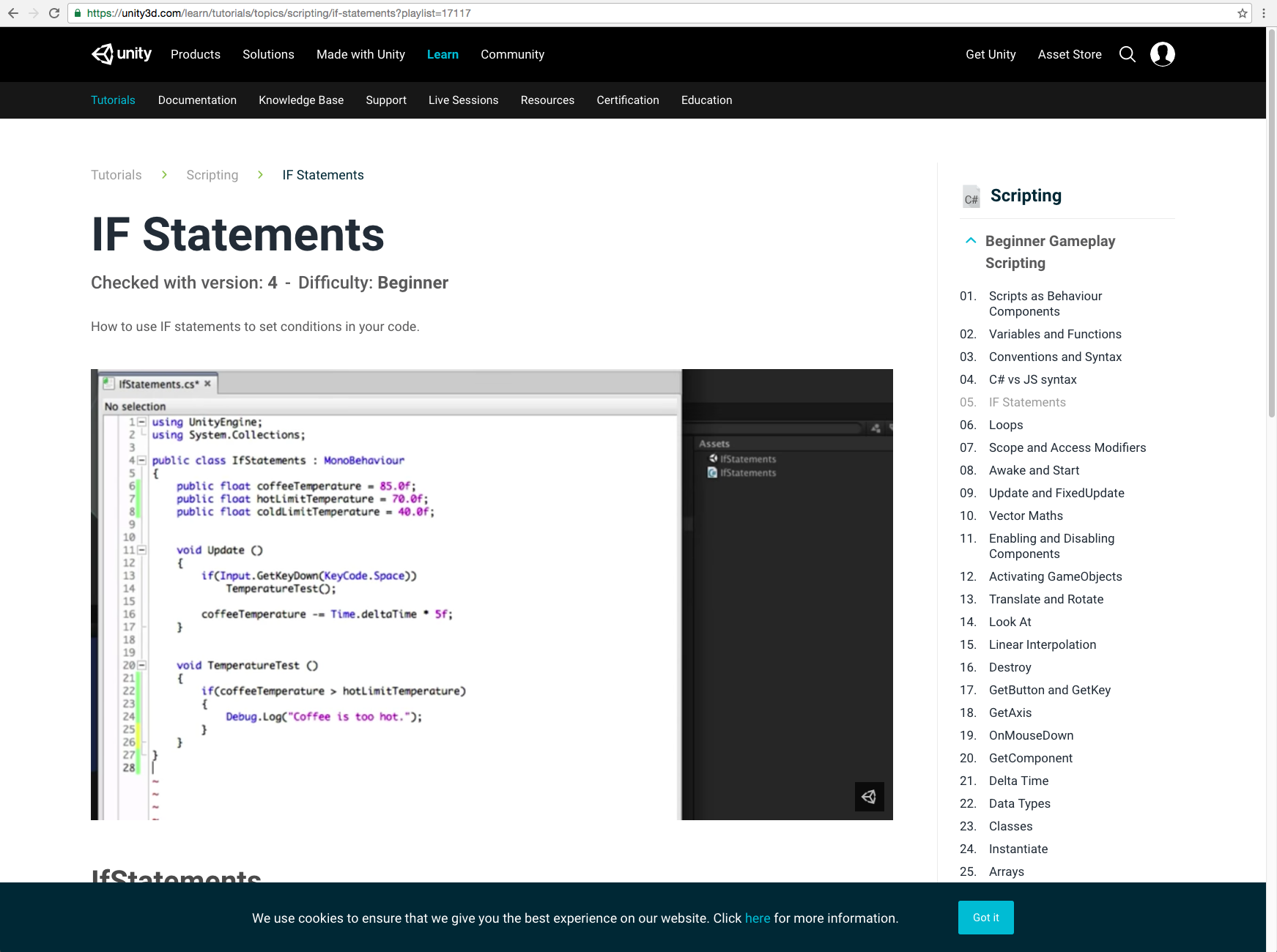1277x952 pixels.
Task: Click Tutorials breadcrumb link
Action: coord(116,175)
